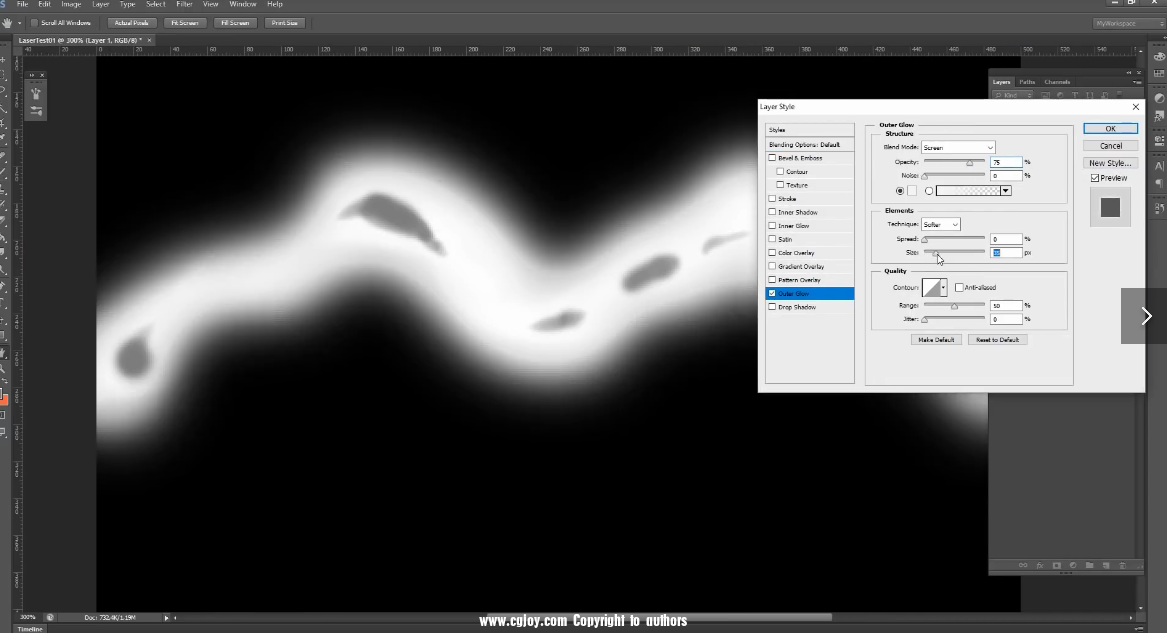
Task: Open the Character panel icon in right dock
Action: [x=1159, y=166]
